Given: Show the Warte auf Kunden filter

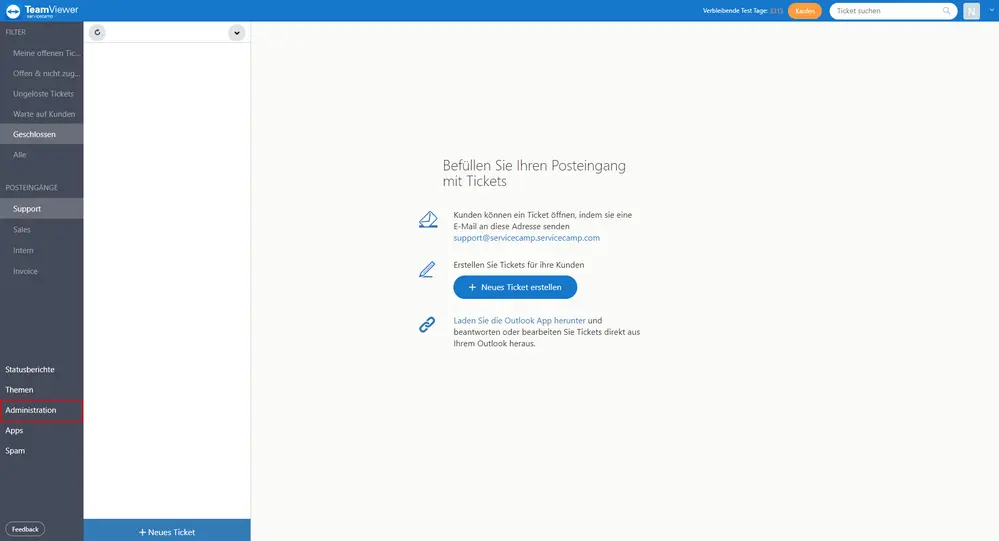Looking at the screenshot, I should 41,114.
